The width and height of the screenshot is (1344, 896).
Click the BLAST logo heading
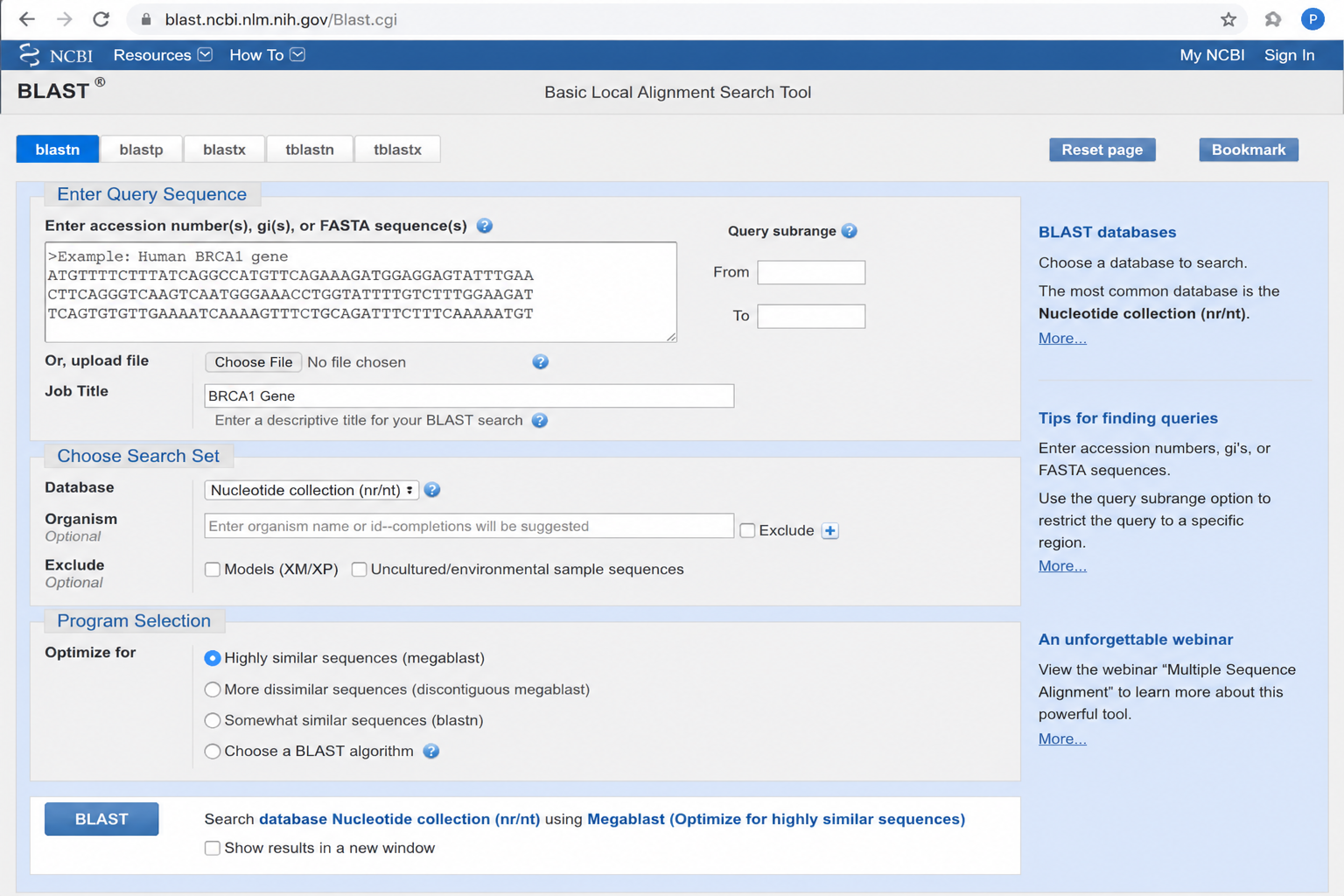pyautogui.click(x=60, y=90)
